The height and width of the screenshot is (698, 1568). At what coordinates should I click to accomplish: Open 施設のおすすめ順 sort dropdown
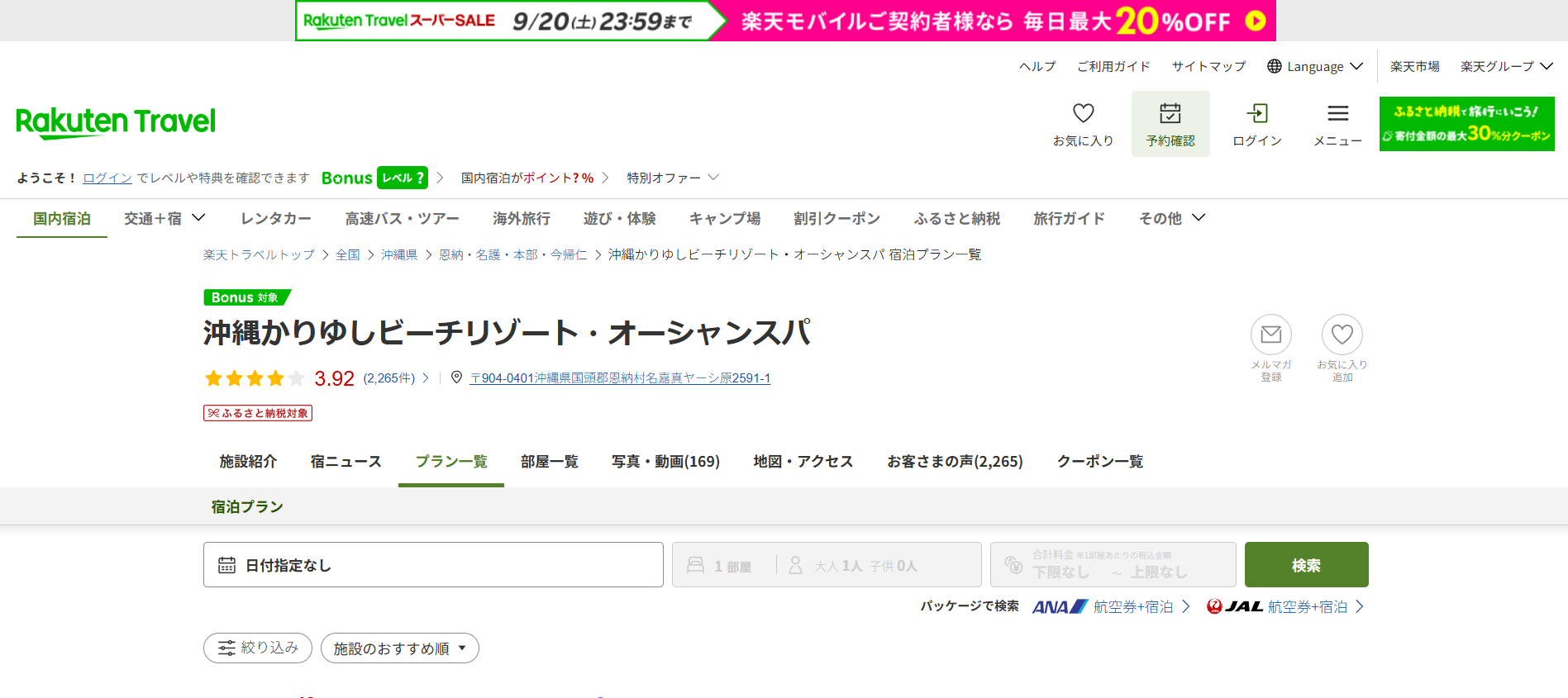(x=399, y=648)
